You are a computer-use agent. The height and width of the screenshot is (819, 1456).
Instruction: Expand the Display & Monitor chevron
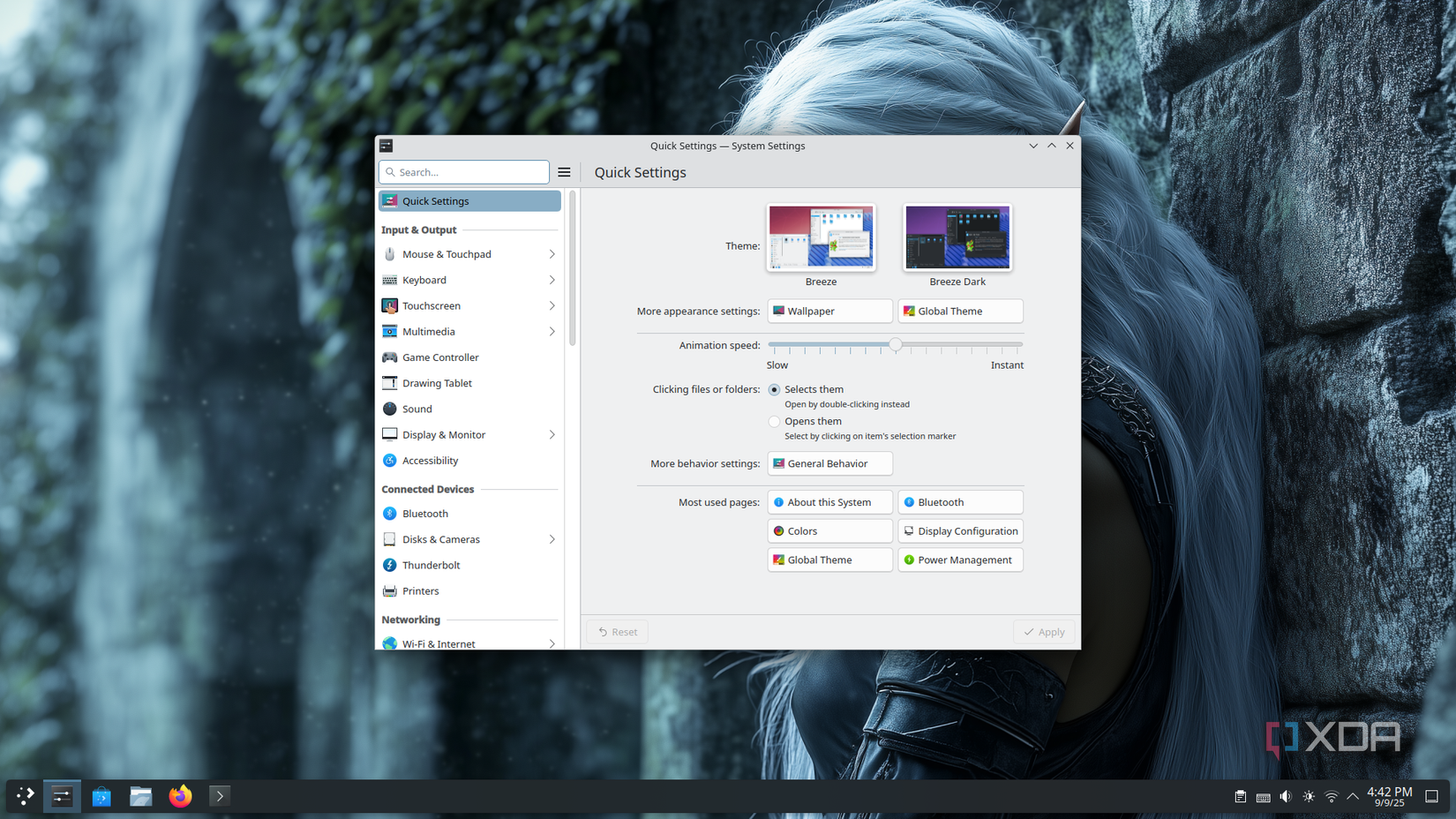552,434
